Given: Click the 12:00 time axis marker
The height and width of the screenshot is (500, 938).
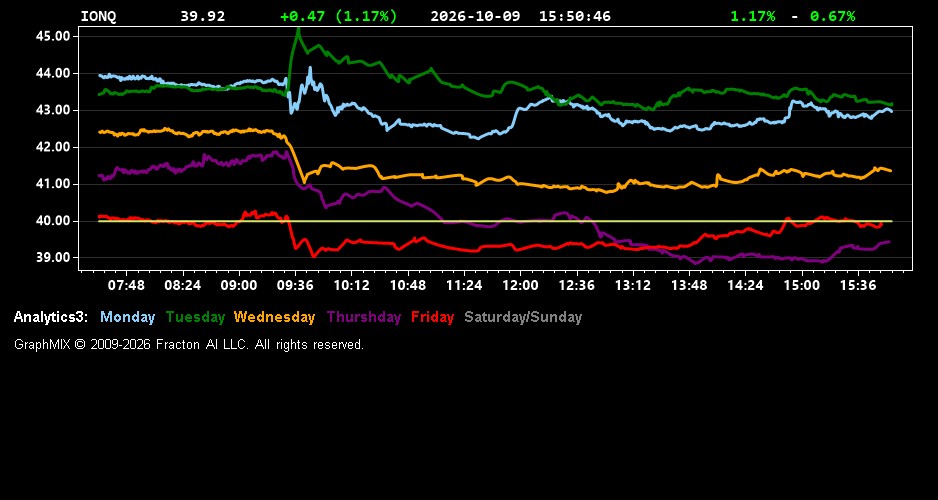Looking at the screenshot, I should 520,285.
